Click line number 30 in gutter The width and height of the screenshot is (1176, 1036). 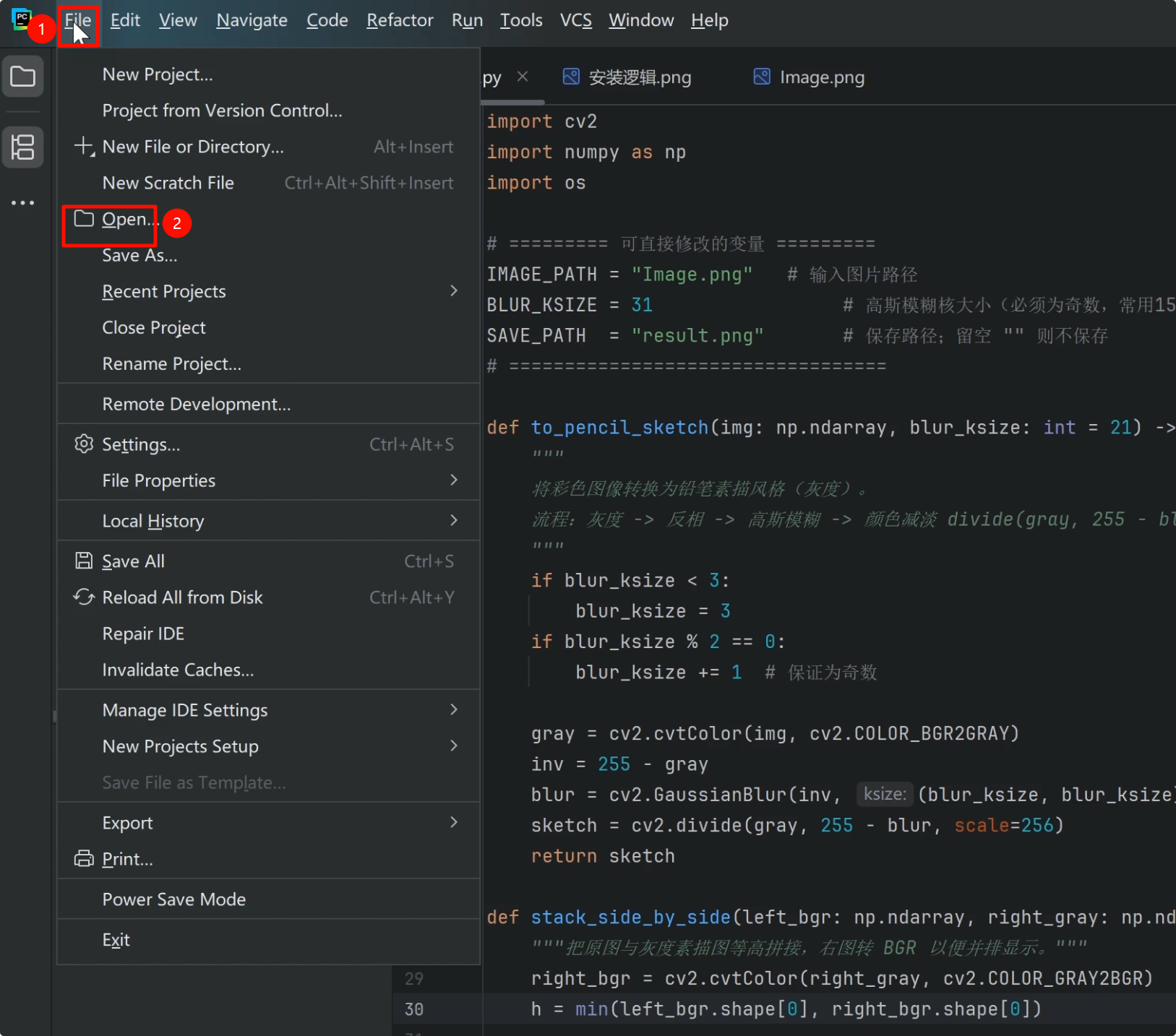[x=414, y=1009]
